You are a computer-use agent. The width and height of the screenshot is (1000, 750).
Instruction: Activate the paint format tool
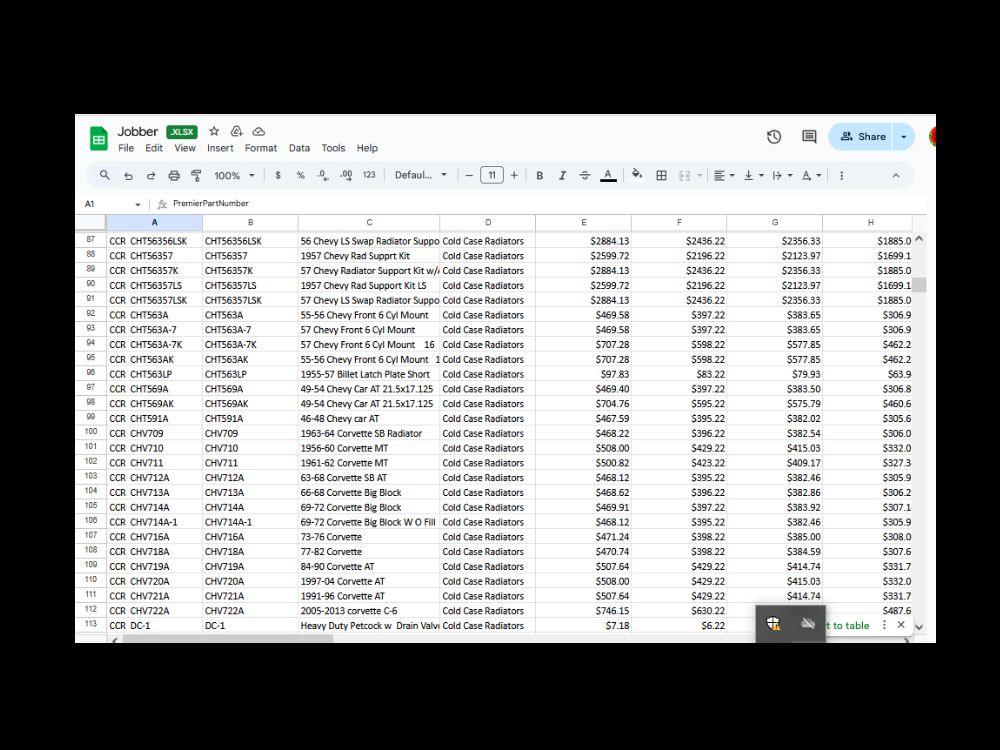tap(196, 175)
